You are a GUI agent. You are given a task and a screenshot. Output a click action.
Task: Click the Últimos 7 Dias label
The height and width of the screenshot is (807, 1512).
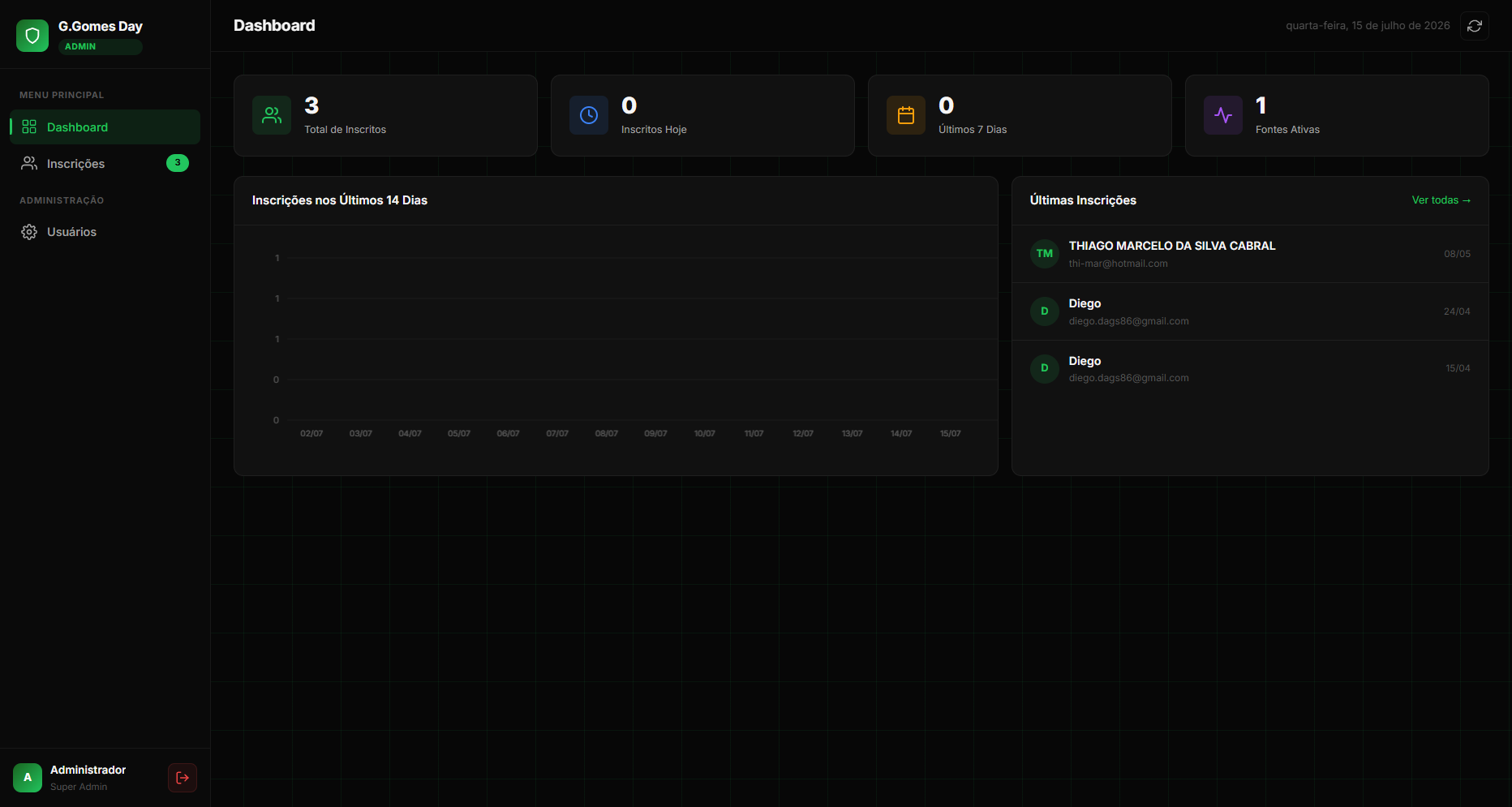(973, 130)
